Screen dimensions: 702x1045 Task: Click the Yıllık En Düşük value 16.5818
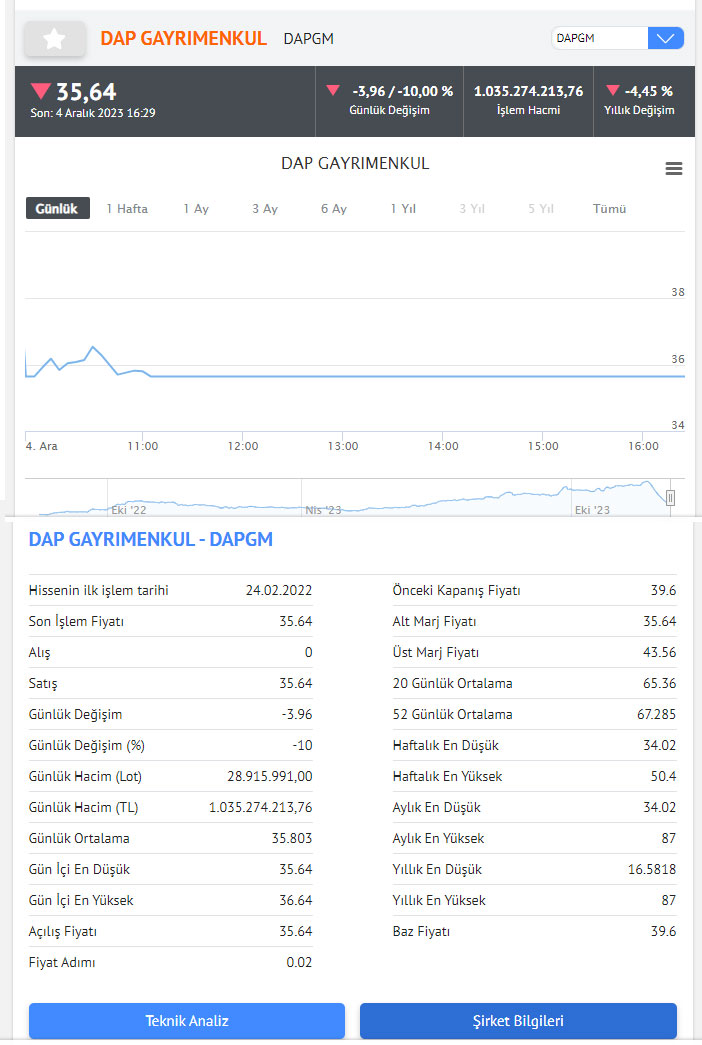click(x=651, y=869)
